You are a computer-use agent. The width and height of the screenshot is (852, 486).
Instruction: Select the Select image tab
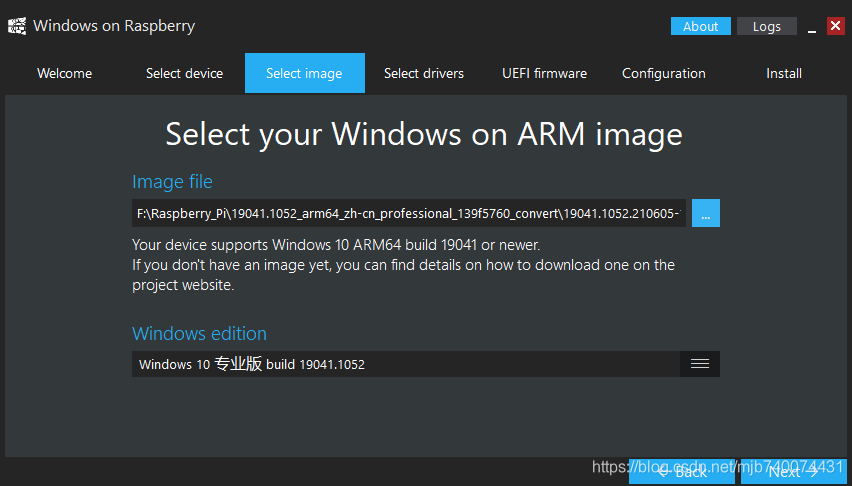click(x=304, y=73)
